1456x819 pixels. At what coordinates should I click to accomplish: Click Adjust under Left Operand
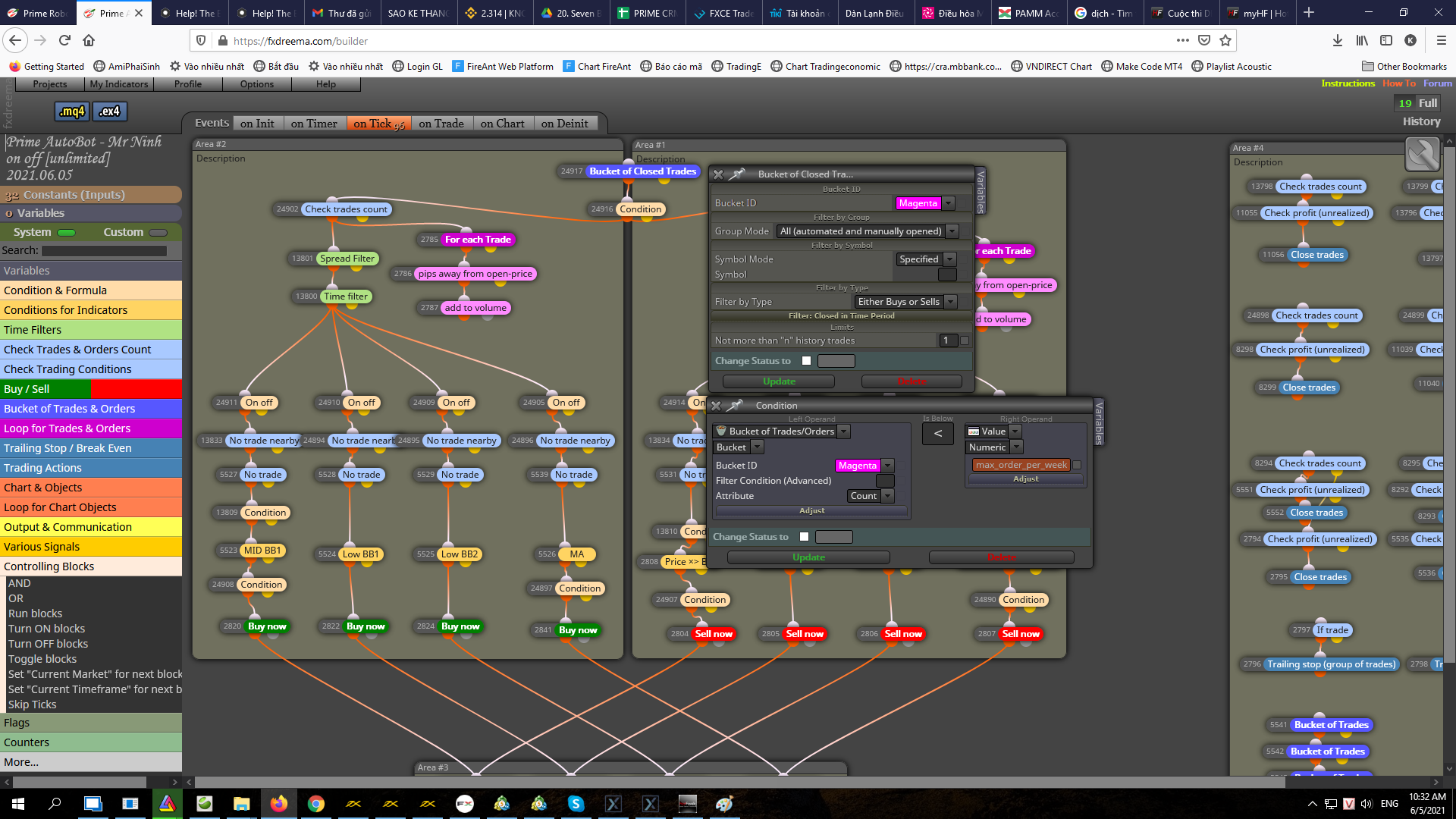[x=811, y=511]
